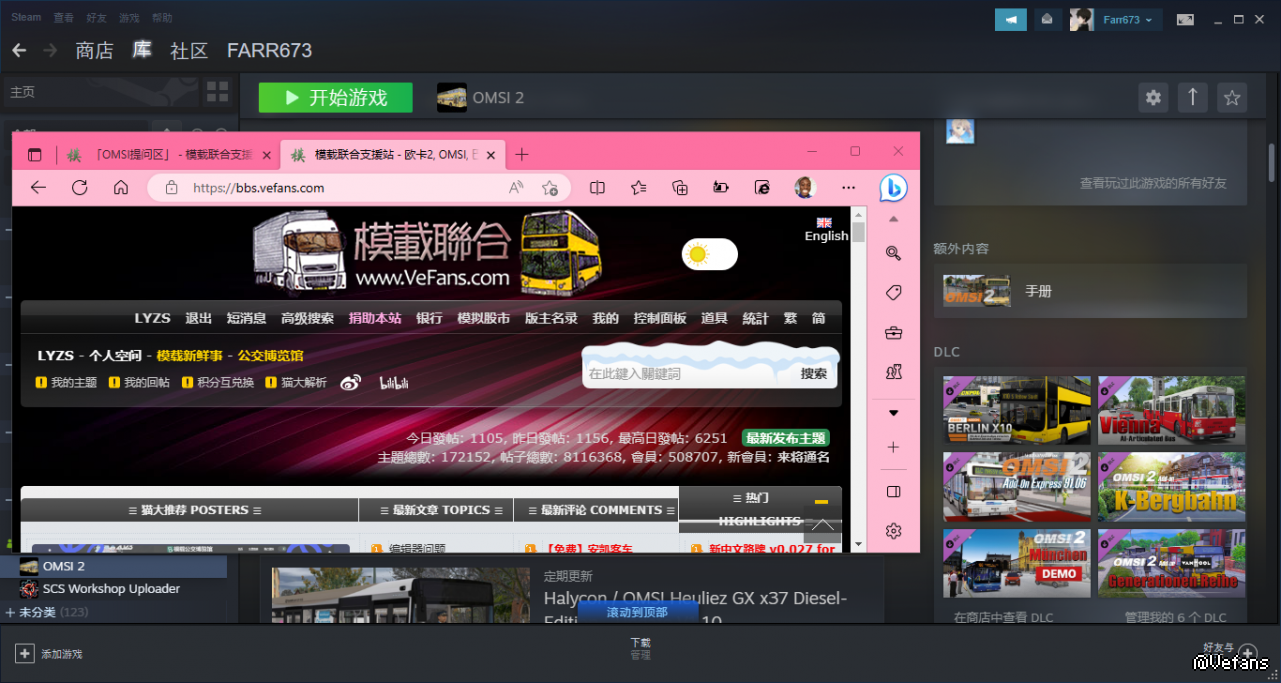Open Edge IE mode icon
The height and width of the screenshot is (683, 1281).
[762, 187]
